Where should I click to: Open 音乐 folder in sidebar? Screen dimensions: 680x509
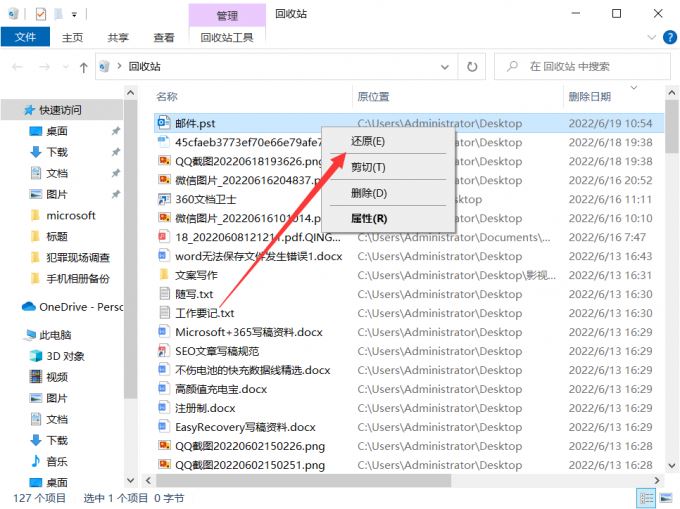click(x=49, y=461)
